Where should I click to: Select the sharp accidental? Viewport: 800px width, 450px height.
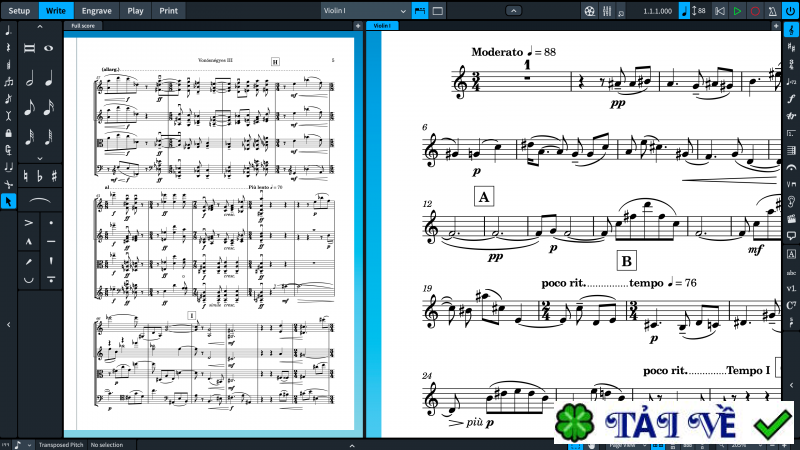pyautogui.click(x=54, y=177)
